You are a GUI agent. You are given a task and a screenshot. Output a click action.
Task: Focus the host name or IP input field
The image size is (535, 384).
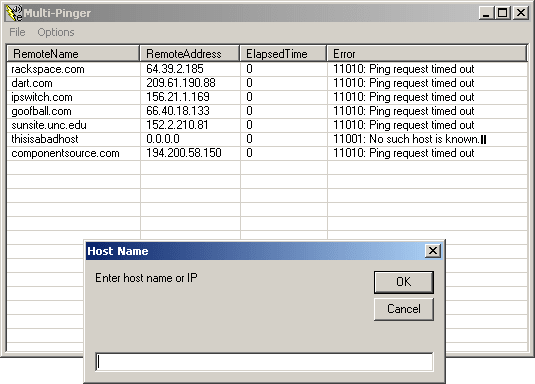[264, 362]
